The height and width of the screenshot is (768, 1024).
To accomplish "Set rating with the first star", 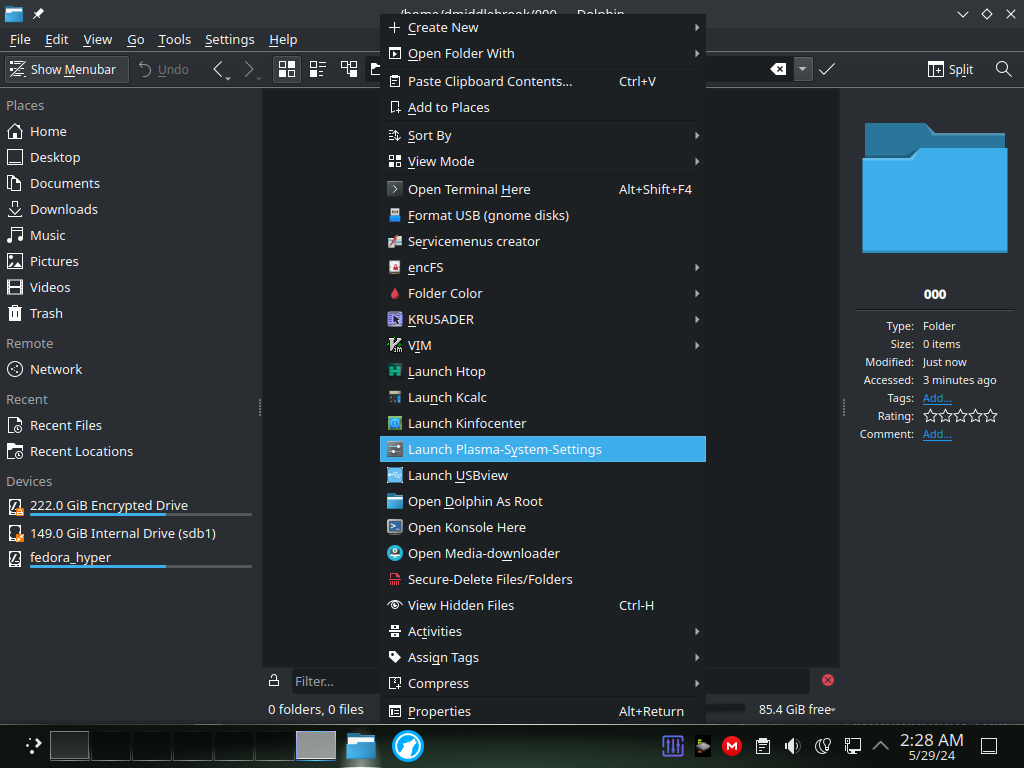I will point(930,416).
